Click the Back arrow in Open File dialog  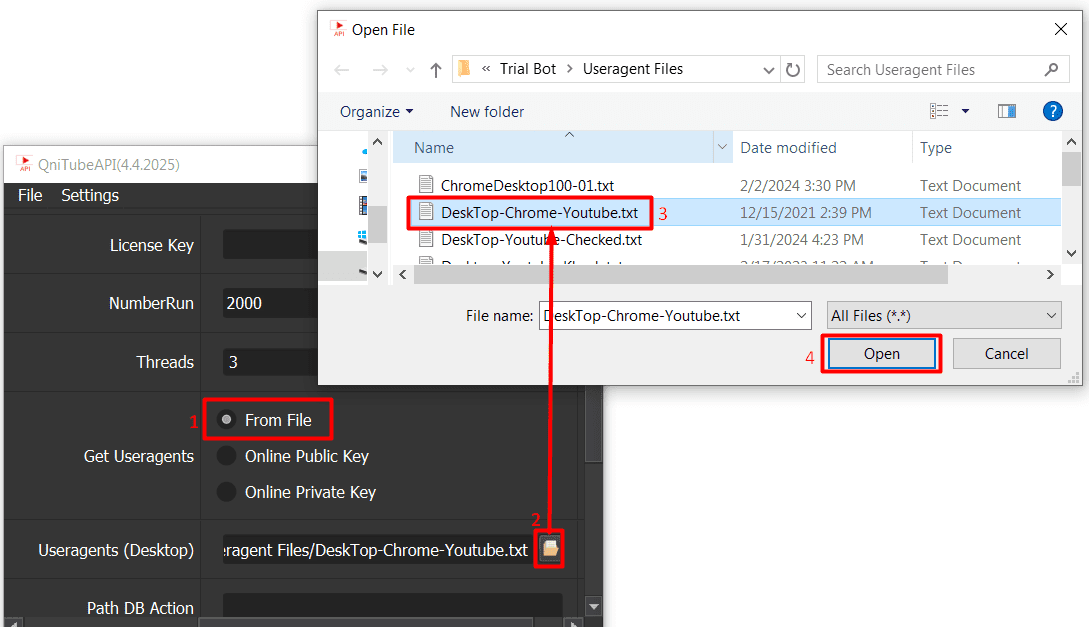pos(342,69)
